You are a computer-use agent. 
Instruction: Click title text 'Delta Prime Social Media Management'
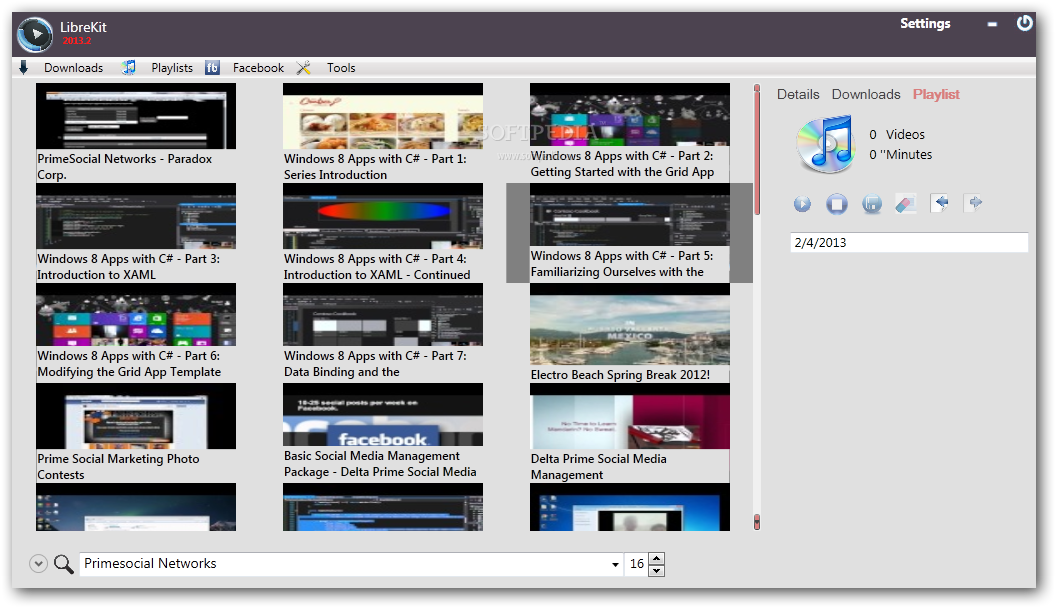pos(599,467)
